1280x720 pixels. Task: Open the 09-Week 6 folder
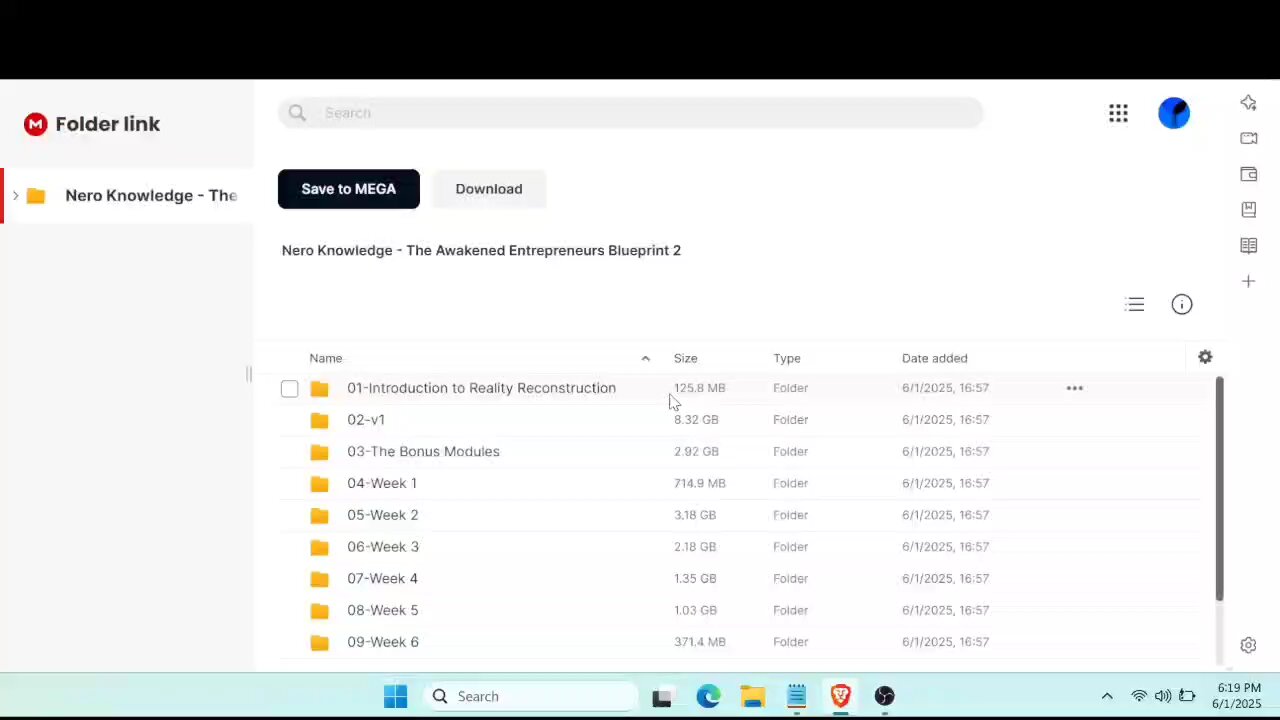tap(383, 642)
